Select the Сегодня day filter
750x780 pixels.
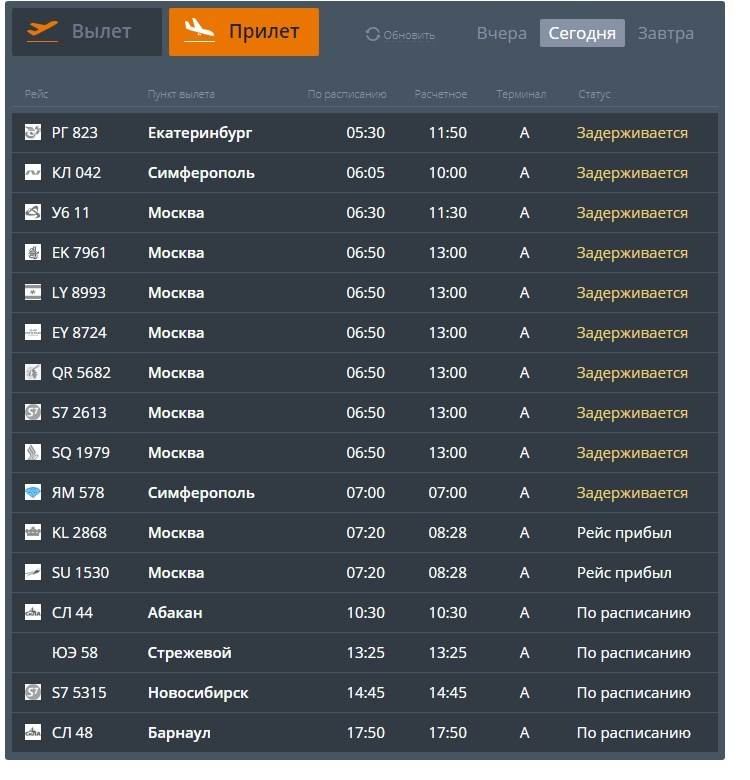[x=582, y=33]
